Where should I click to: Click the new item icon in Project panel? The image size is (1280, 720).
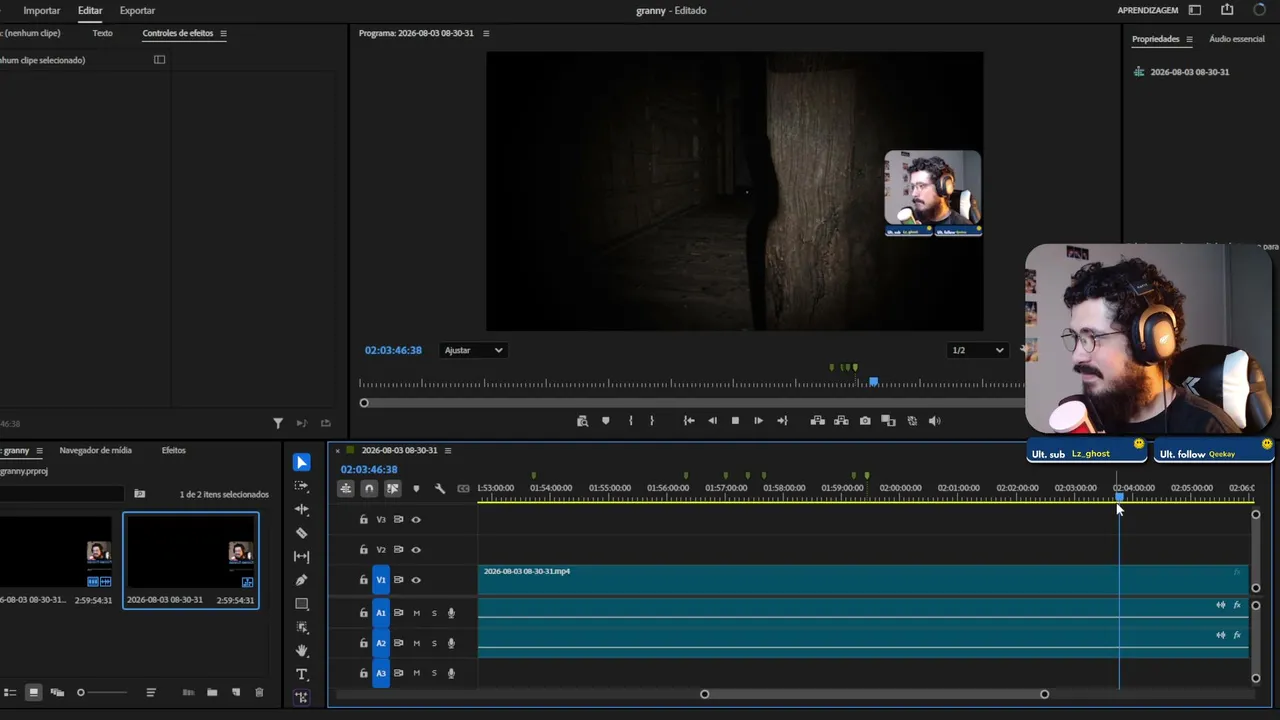tap(236, 692)
